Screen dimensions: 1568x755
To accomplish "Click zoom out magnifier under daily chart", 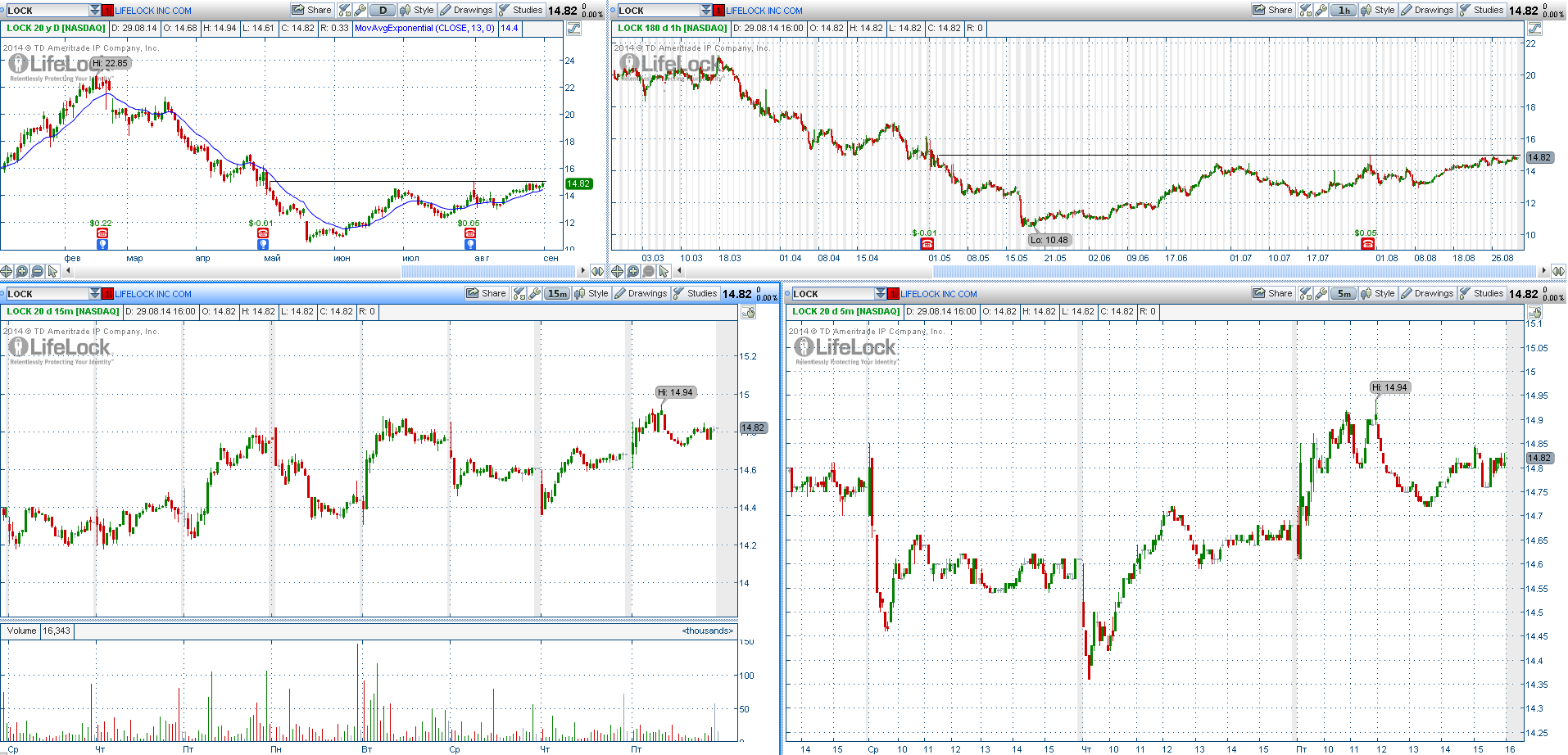I will pos(38,271).
